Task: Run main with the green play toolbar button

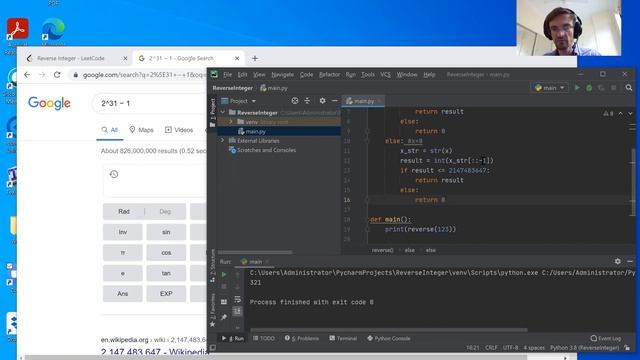Action: (577, 88)
